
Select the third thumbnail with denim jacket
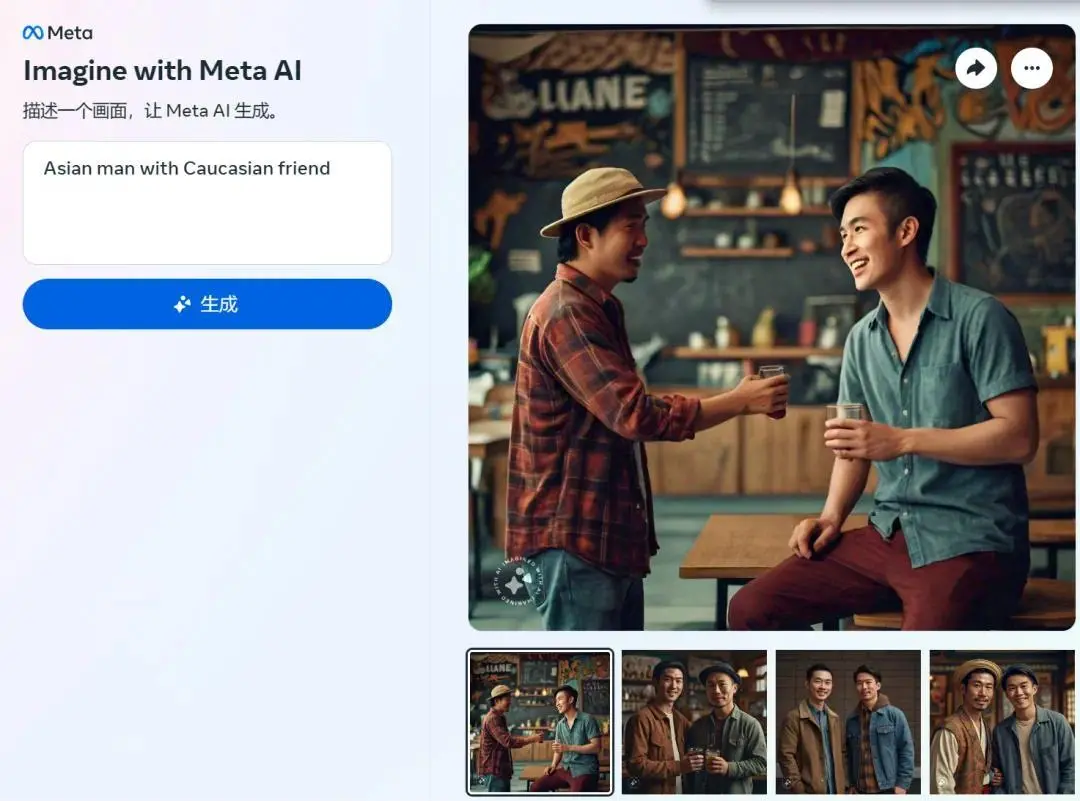coord(848,722)
